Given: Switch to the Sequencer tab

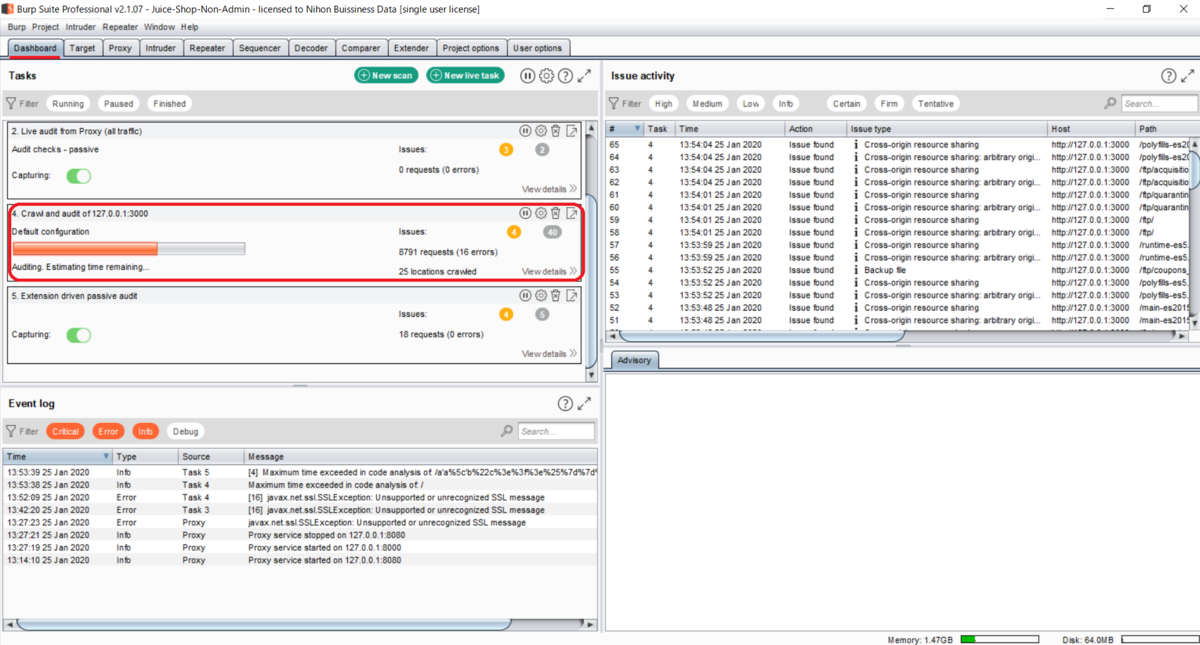Looking at the screenshot, I should (x=260, y=48).
